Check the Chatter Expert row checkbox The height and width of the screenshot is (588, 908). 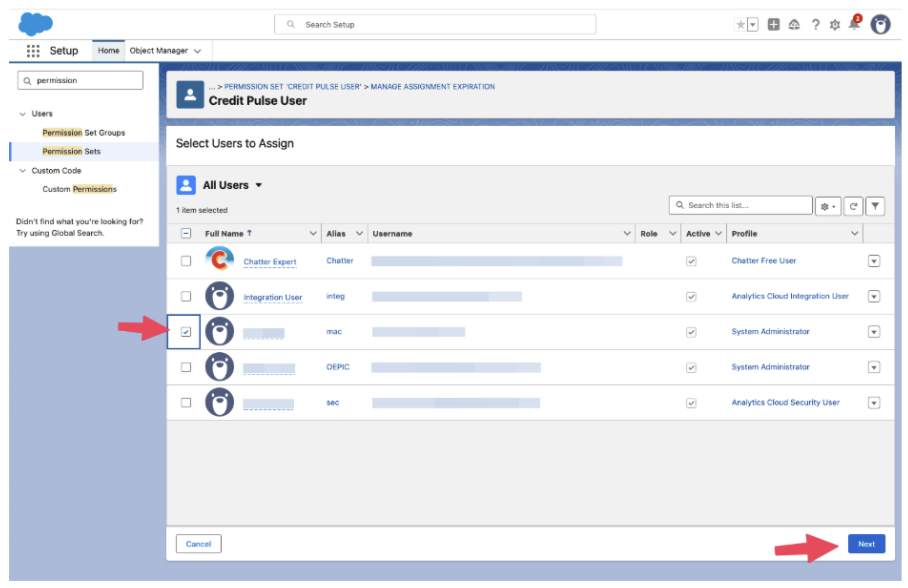click(x=186, y=261)
